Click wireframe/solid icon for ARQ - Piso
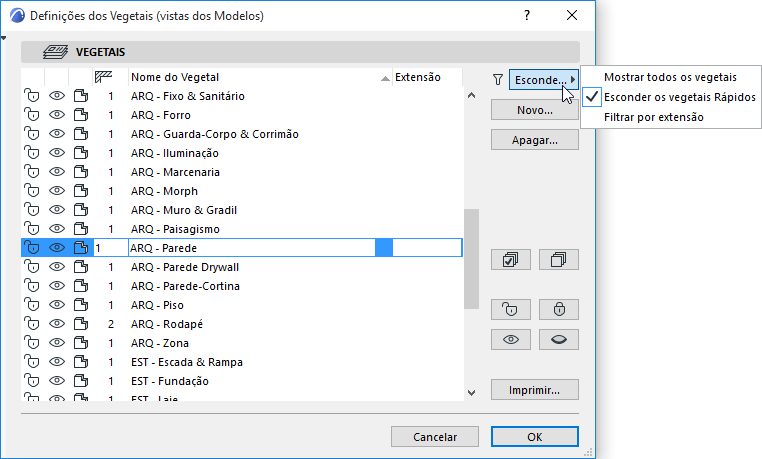Screen dimensions: 762x459 coord(81,305)
